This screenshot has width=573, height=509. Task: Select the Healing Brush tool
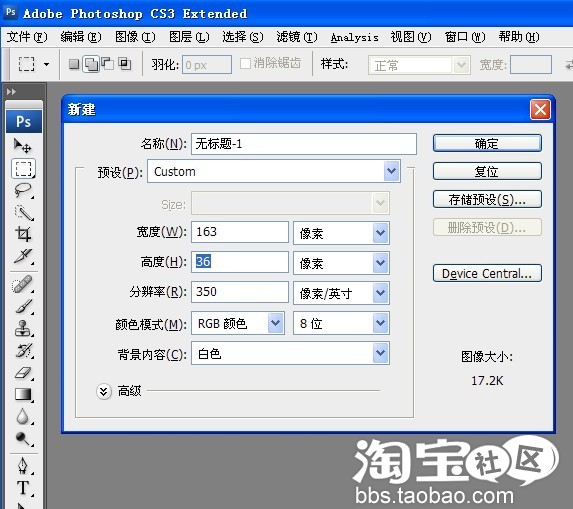pos(23,284)
